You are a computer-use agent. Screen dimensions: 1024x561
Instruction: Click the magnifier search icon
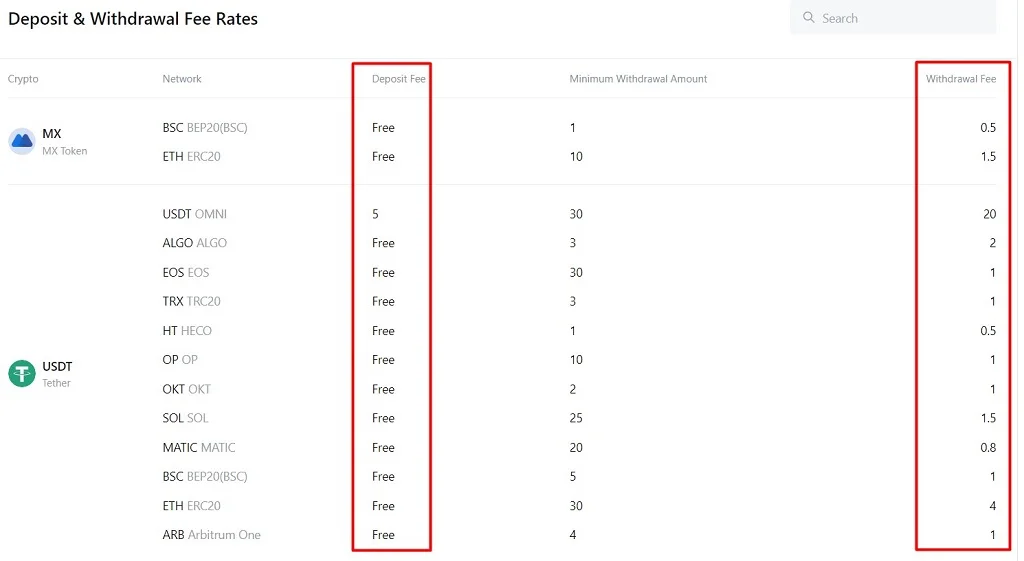coord(808,18)
